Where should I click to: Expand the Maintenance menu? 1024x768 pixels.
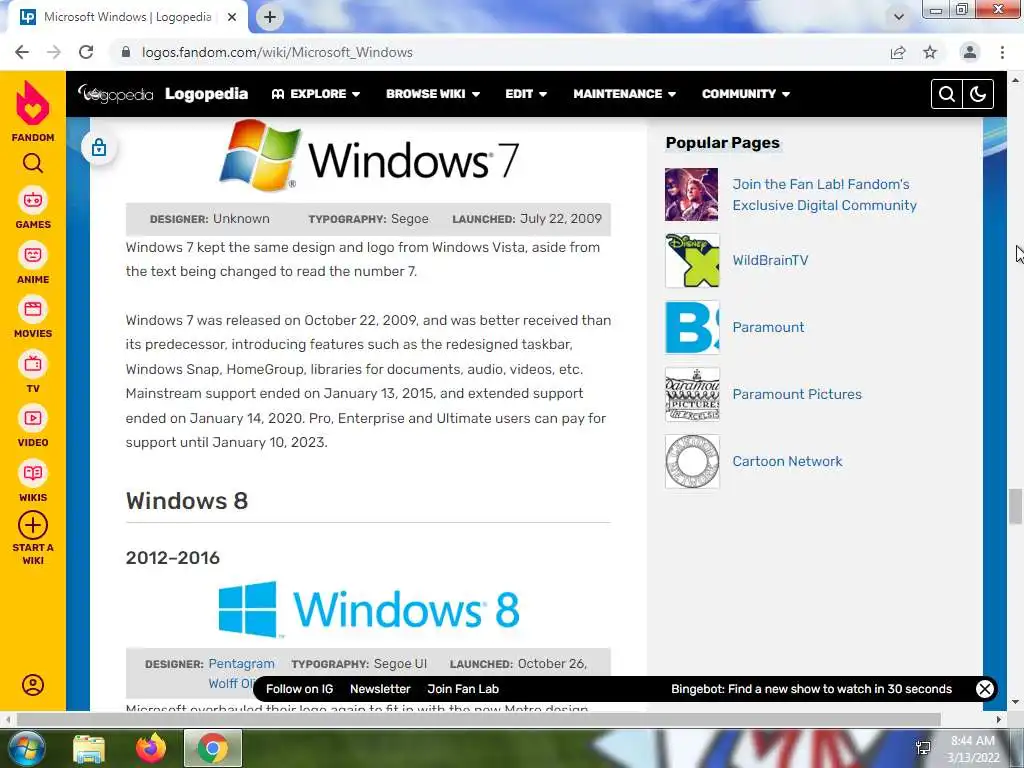click(x=624, y=94)
